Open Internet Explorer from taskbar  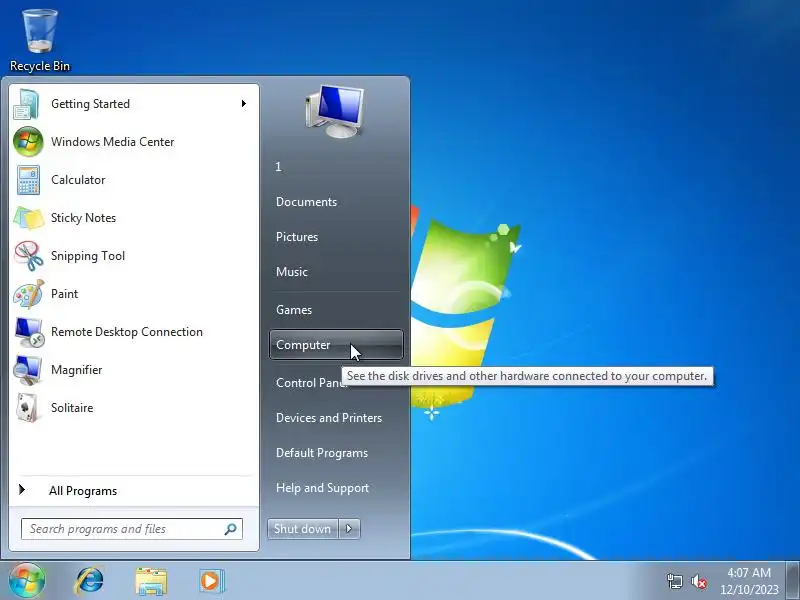tap(89, 581)
